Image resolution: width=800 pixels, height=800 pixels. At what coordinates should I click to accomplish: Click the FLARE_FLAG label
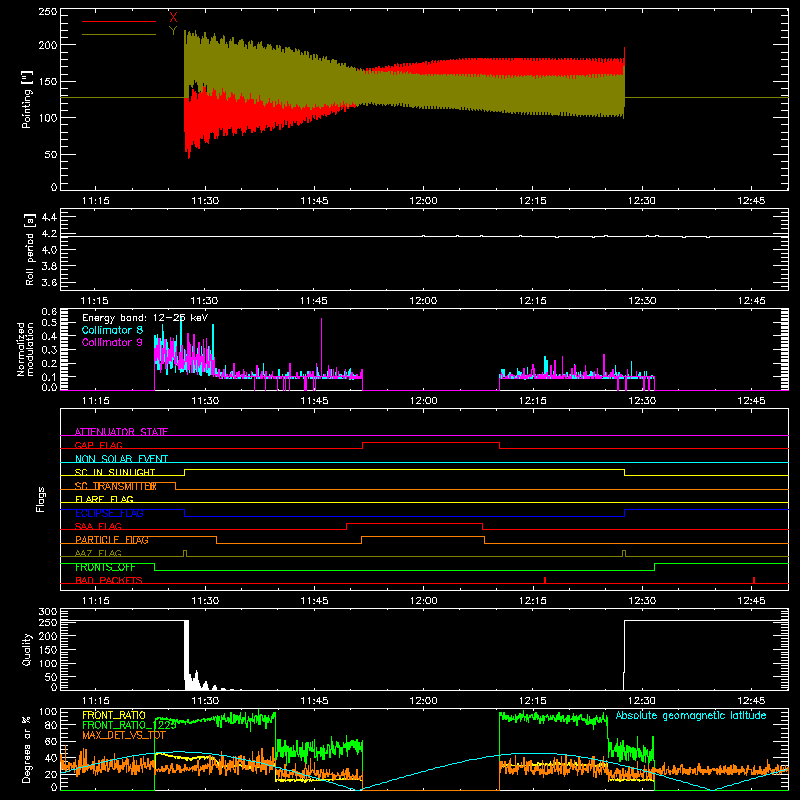(x=104, y=499)
